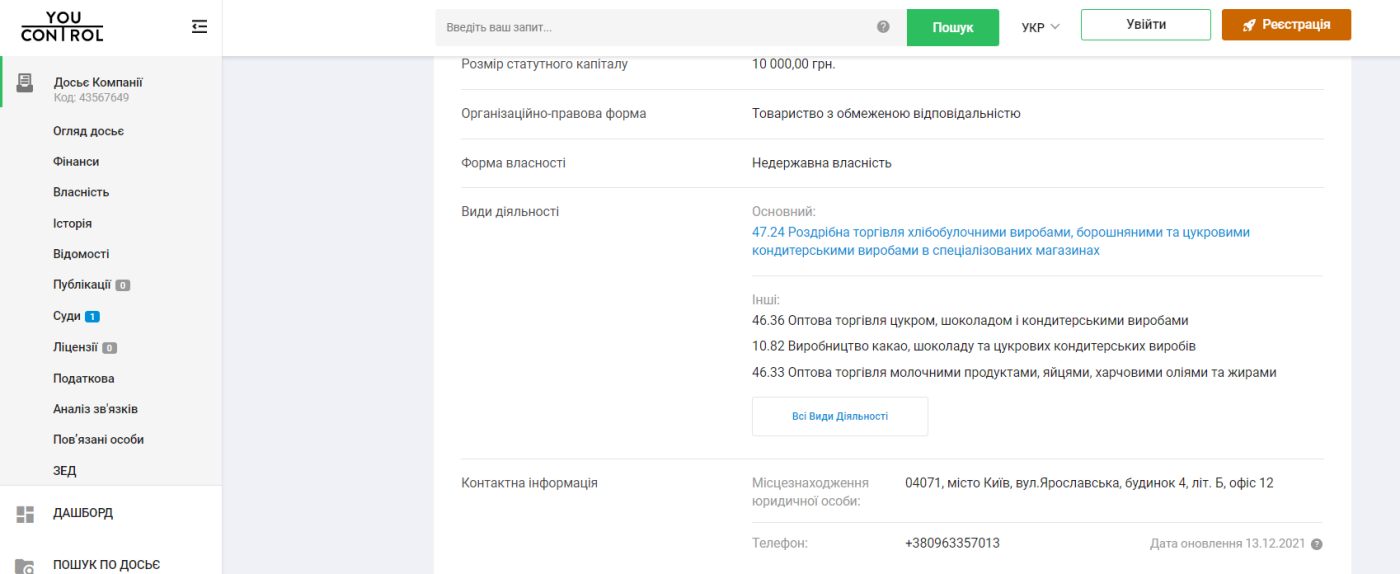Open Аналіз зв'язків section
The image size is (1400, 574).
pos(96,409)
